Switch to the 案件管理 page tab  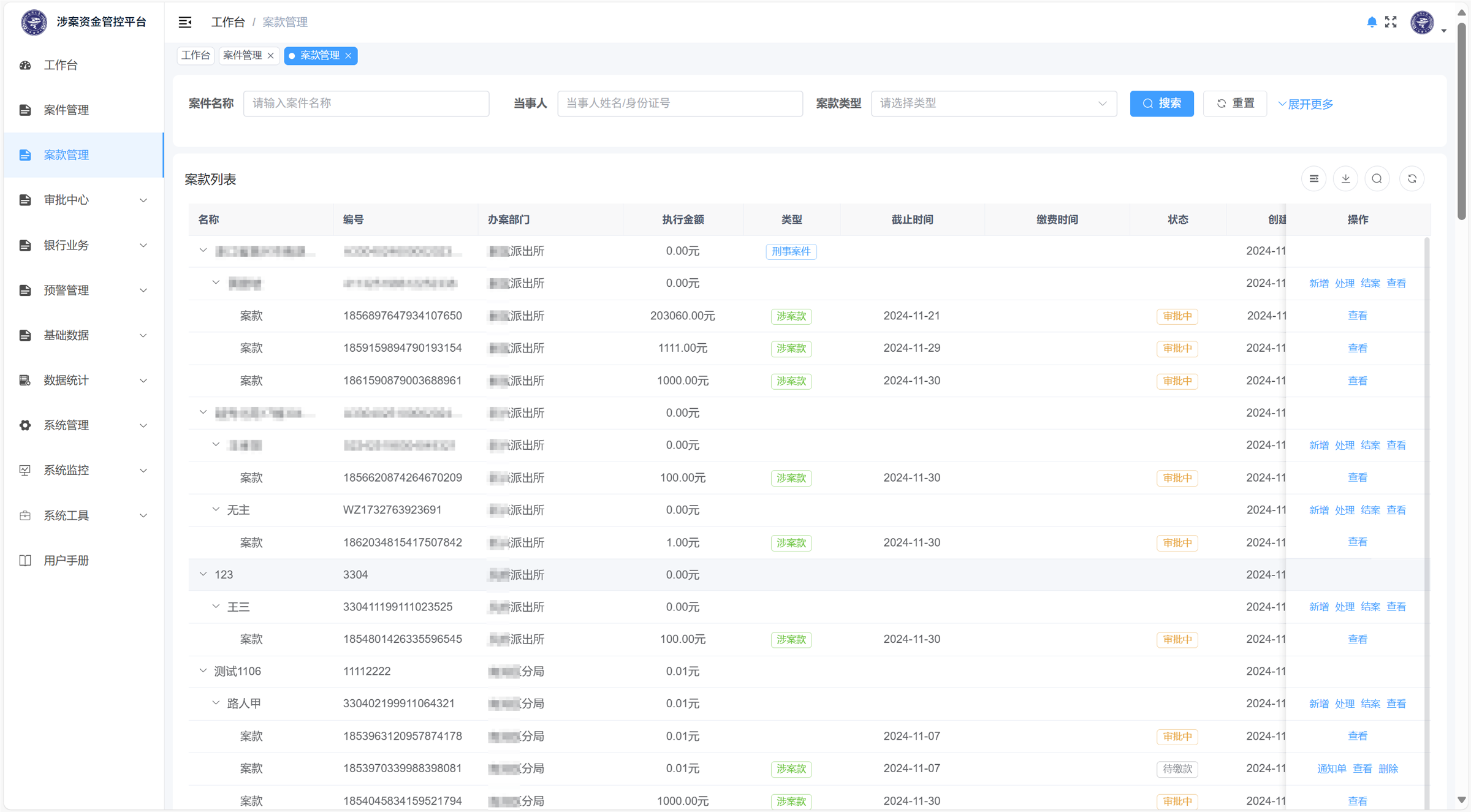point(243,56)
